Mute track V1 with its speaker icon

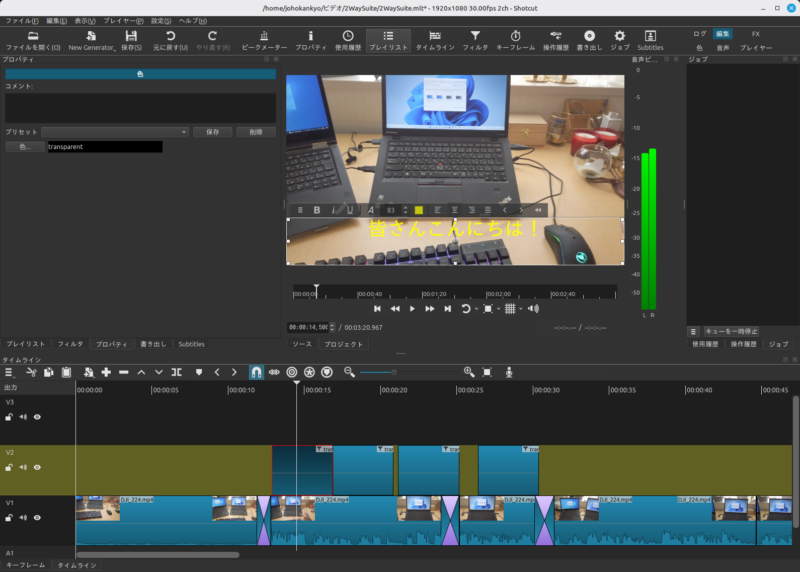[x=23, y=518]
